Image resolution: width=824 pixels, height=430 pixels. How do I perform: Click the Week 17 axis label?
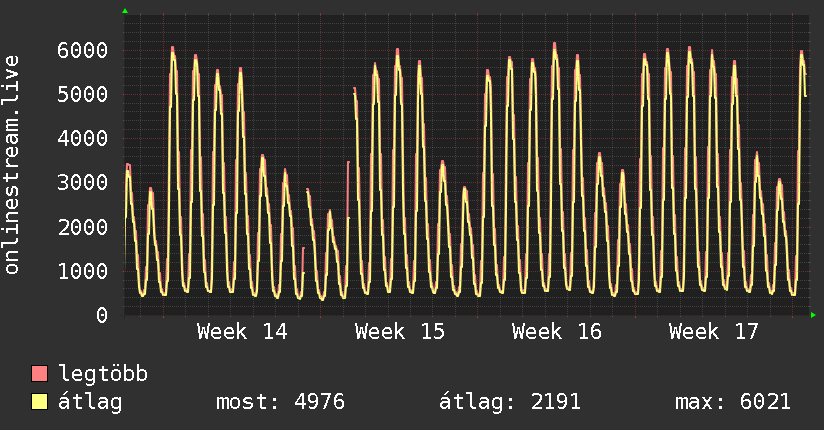[714, 332]
